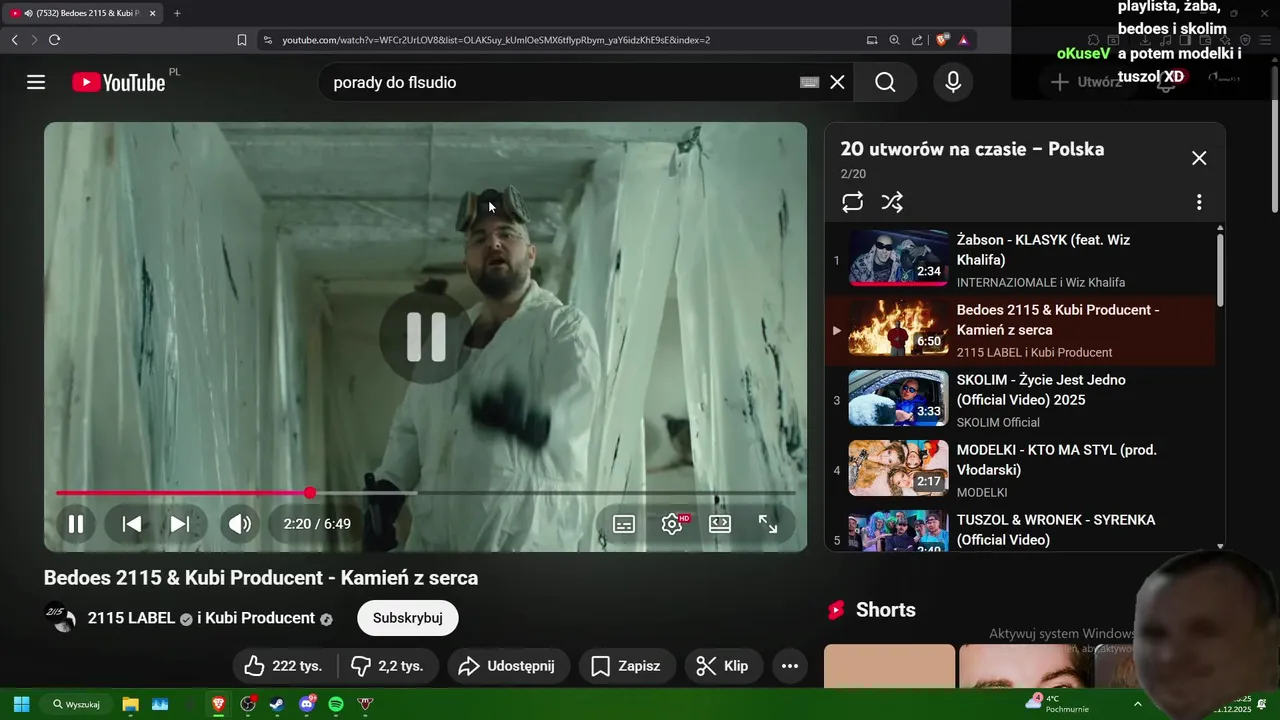
Task: Click the large pause overlay on video
Action: pyautogui.click(x=426, y=337)
